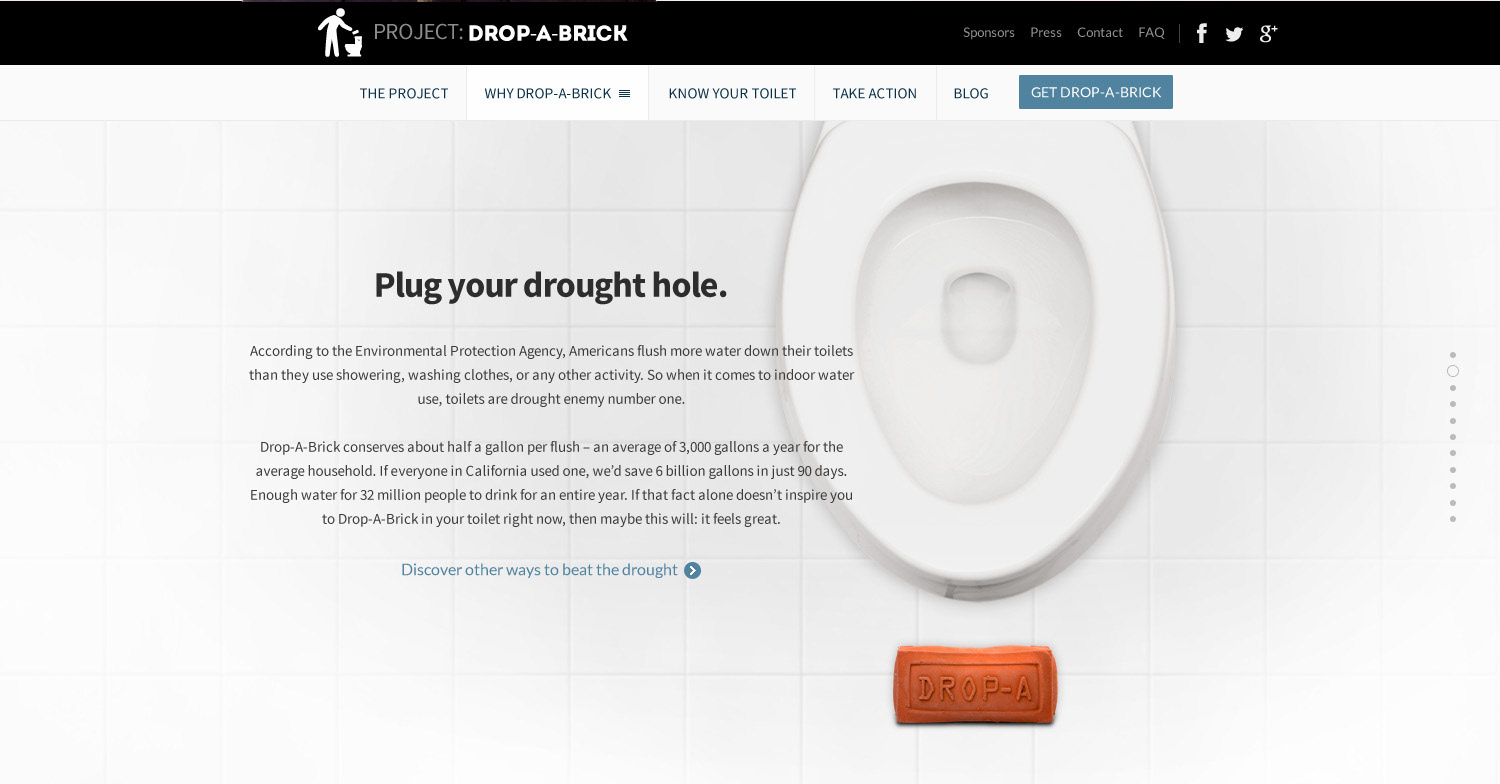Open Know Your Toilet nav item
Screen dimensions: 1500x784
pyautogui.click(x=732, y=93)
